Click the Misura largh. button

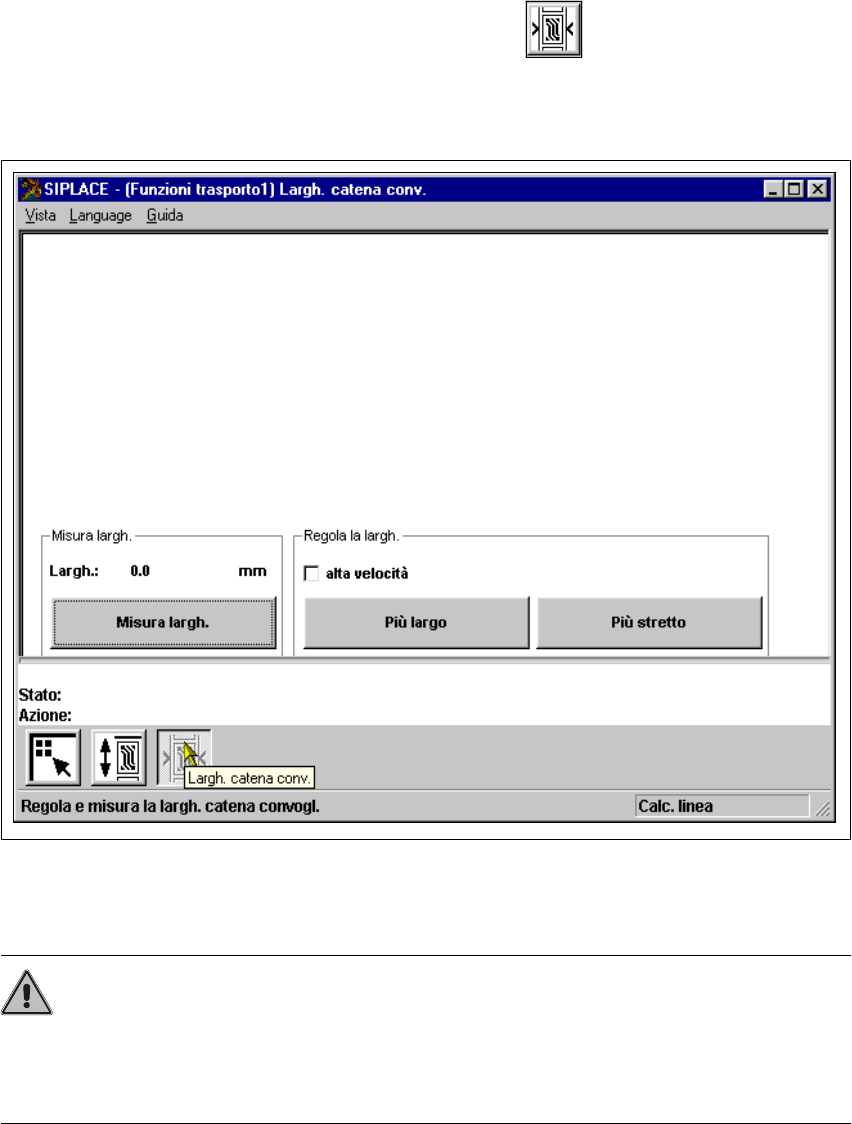click(x=163, y=622)
